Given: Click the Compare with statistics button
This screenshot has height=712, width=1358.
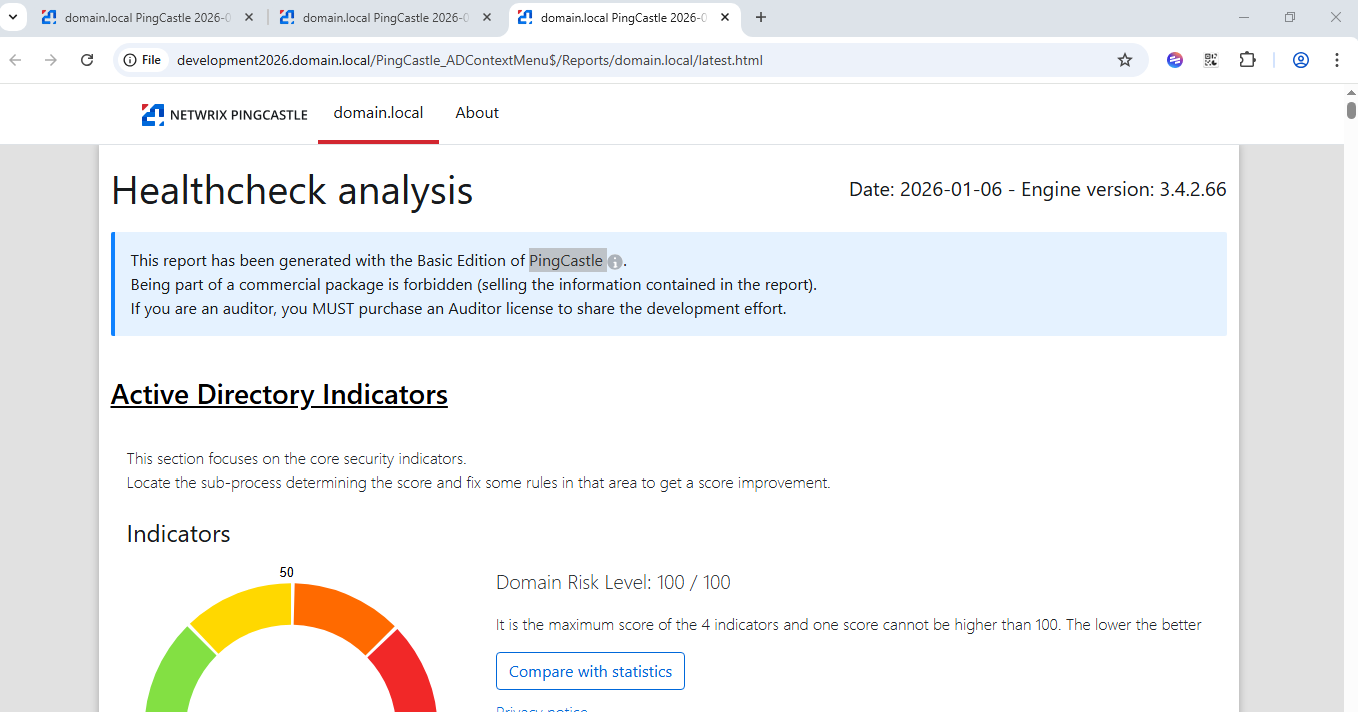Looking at the screenshot, I should click(590, 671).
